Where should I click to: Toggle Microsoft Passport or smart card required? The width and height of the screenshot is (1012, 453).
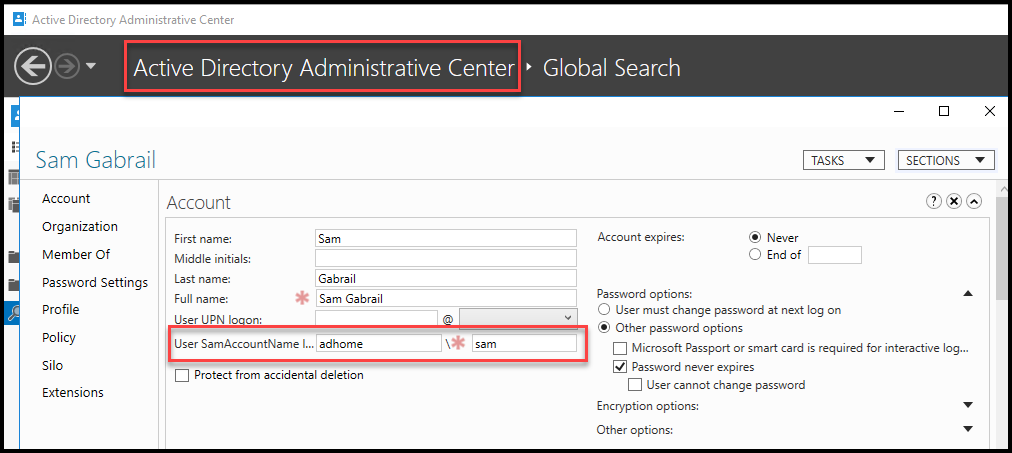(x=620, y=348)
